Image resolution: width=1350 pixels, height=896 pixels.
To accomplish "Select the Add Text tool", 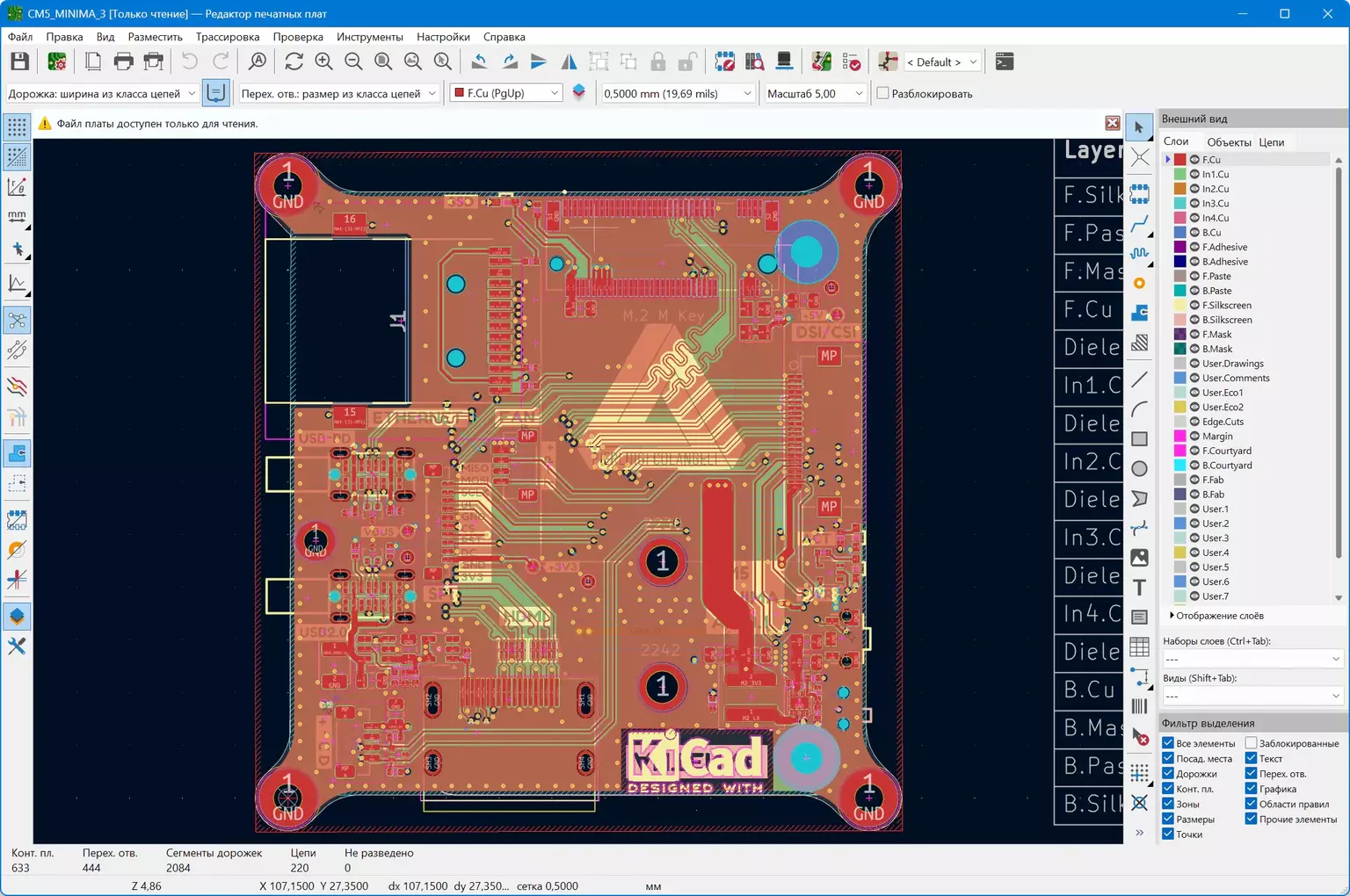I will 1139,588.
